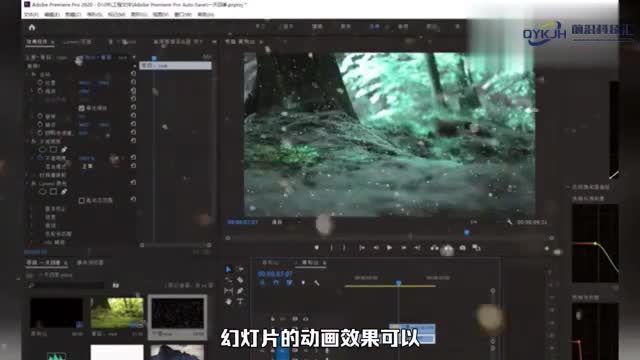Image resolution: width=640 pixels, height=360 pixels.
Task: Select the Pen tool in the Tools panel
Action: (x=240, y=291)
